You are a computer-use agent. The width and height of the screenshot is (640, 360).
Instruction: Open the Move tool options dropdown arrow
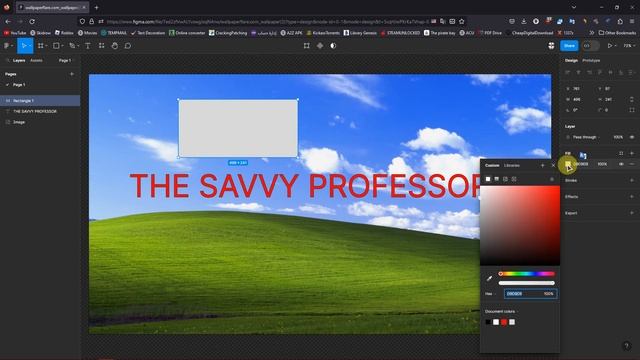(30, 46)
